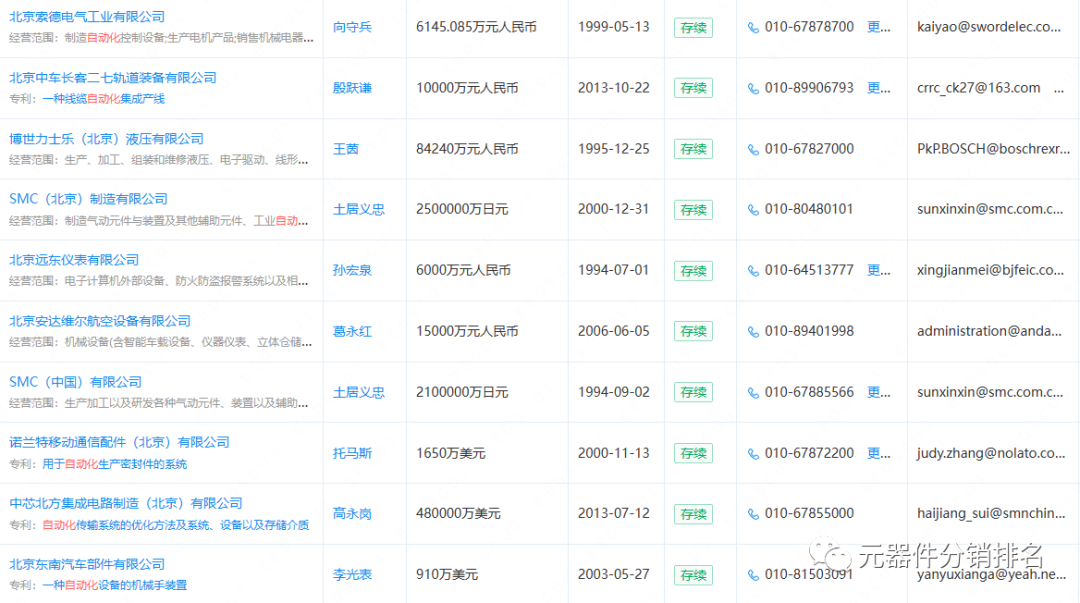The height and width of the screenshot is (603, 1080).
Task: Click 存续 status tag for 北京索德电气
Action: pyautogui.click(x=694, y=28)
